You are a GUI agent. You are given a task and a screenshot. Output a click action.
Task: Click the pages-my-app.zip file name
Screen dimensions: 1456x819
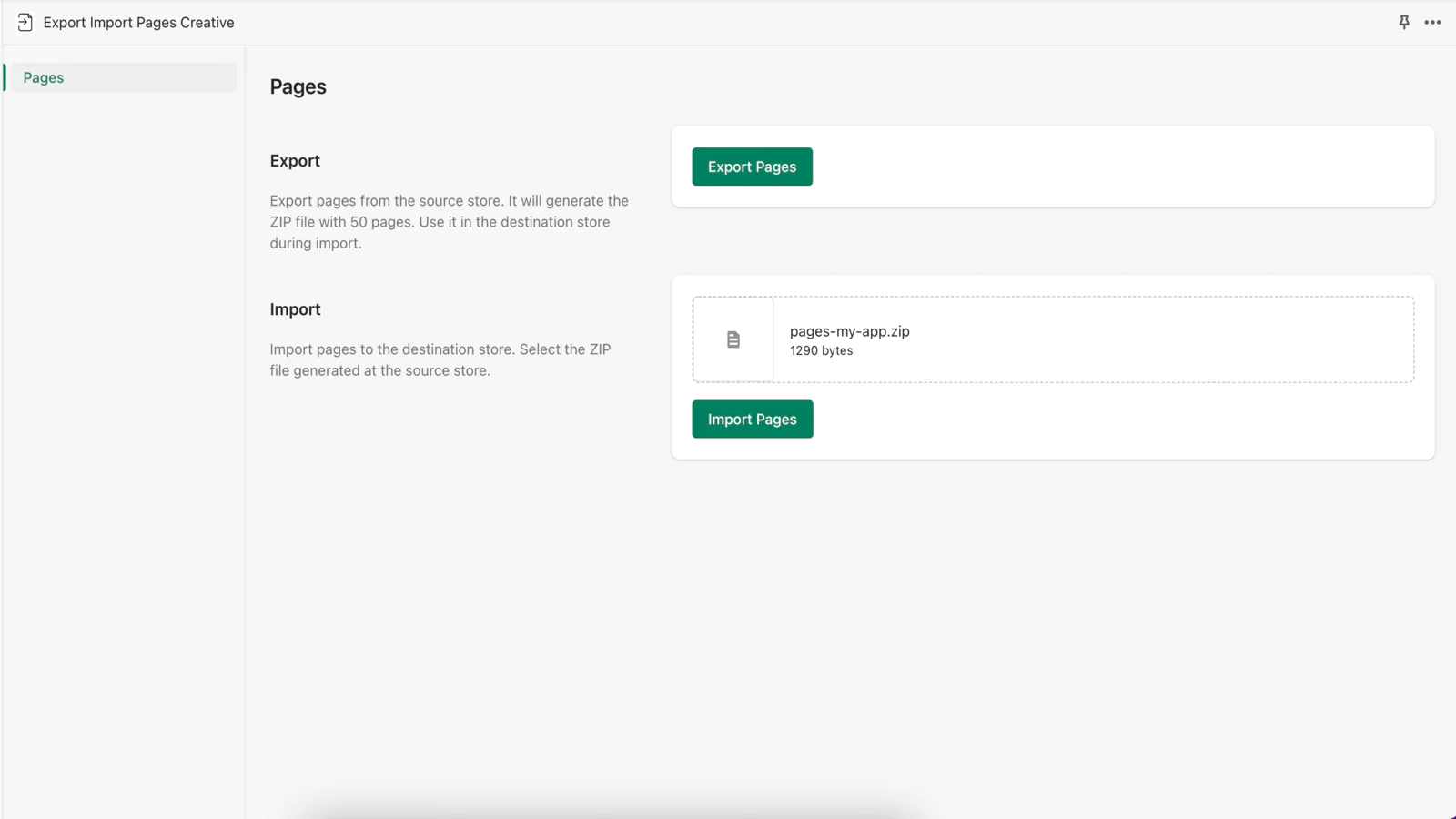[x=850, y=331]
